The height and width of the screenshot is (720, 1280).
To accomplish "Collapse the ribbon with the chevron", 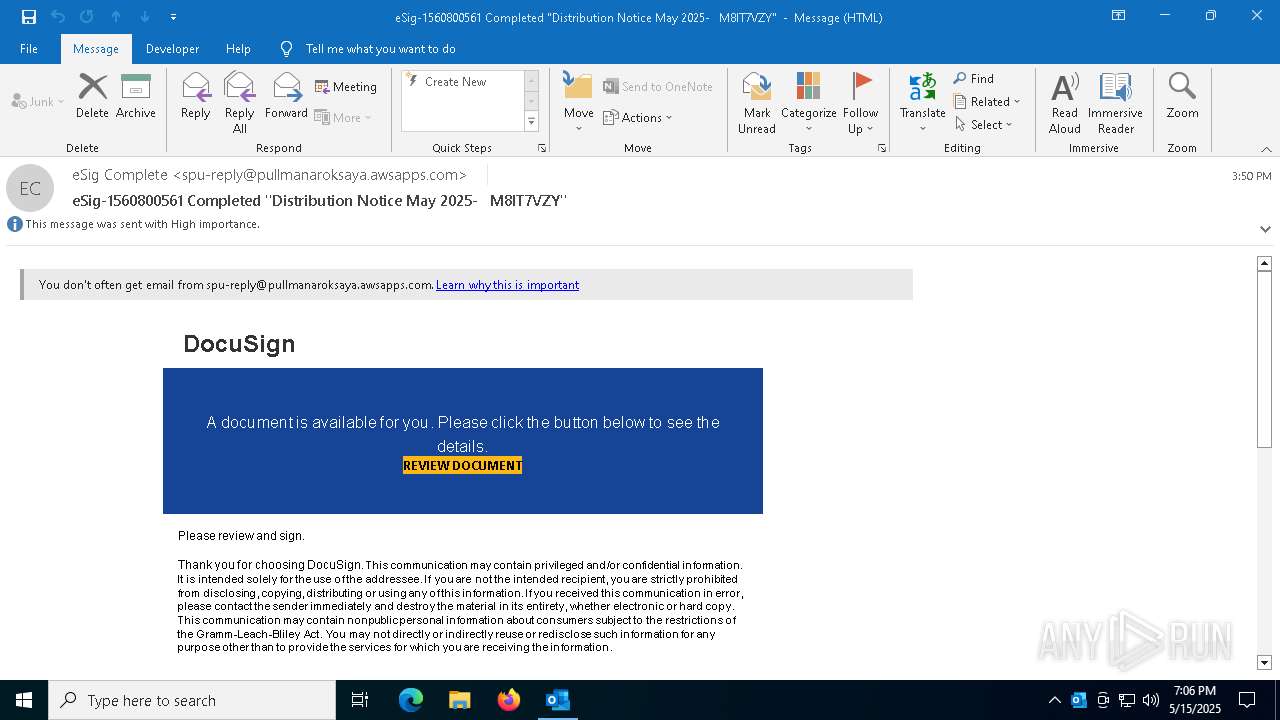I will (1266, 149).
